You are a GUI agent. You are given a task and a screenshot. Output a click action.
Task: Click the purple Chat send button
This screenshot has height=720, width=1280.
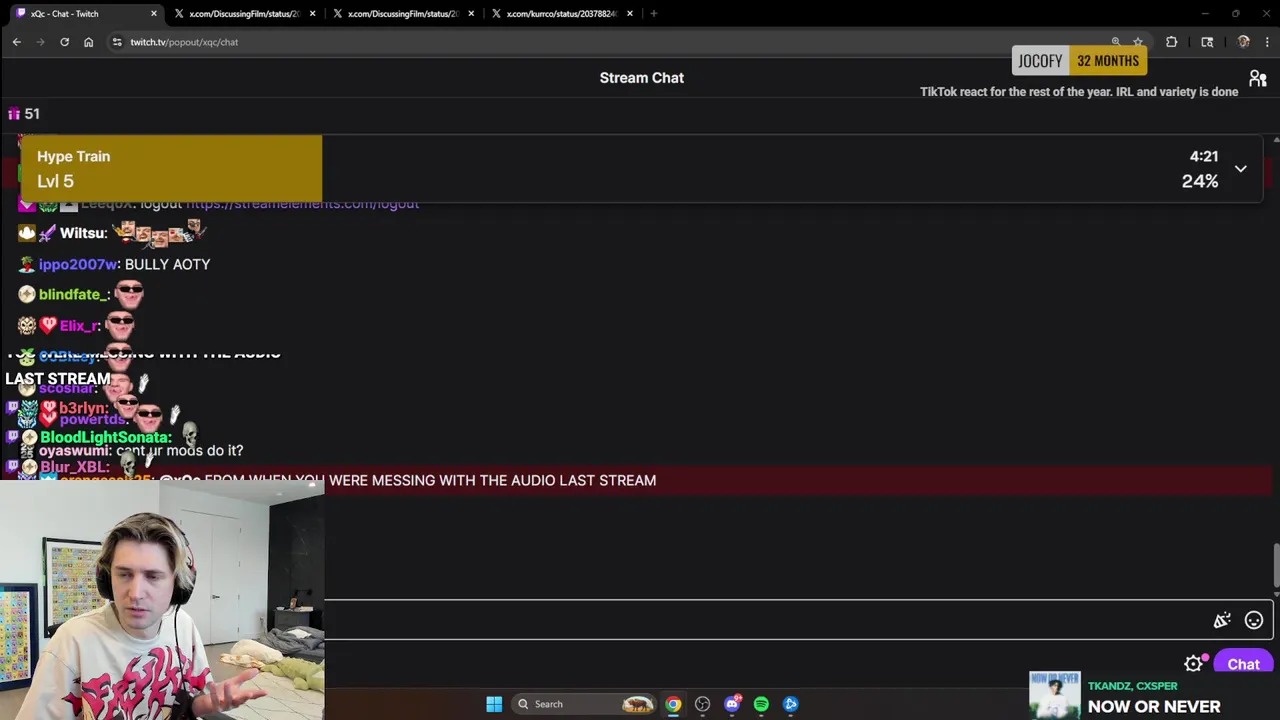(1243, 664)
